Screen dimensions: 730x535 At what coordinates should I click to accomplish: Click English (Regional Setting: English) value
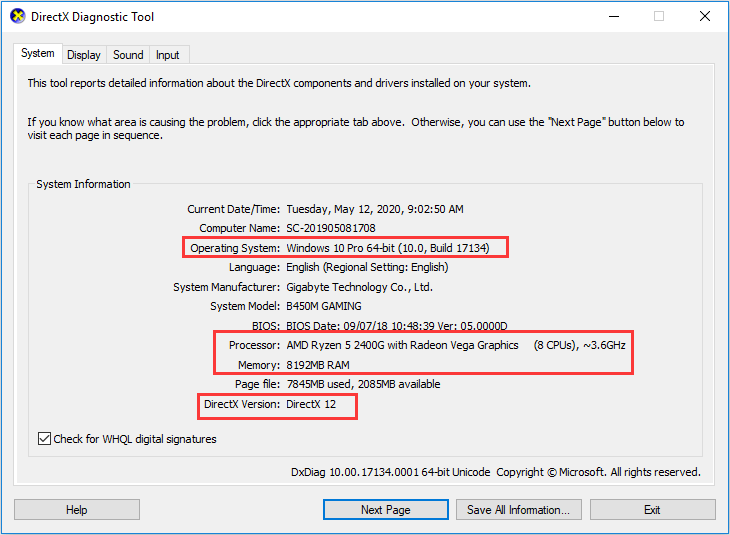pyautogui.click(x=367, y=267)
